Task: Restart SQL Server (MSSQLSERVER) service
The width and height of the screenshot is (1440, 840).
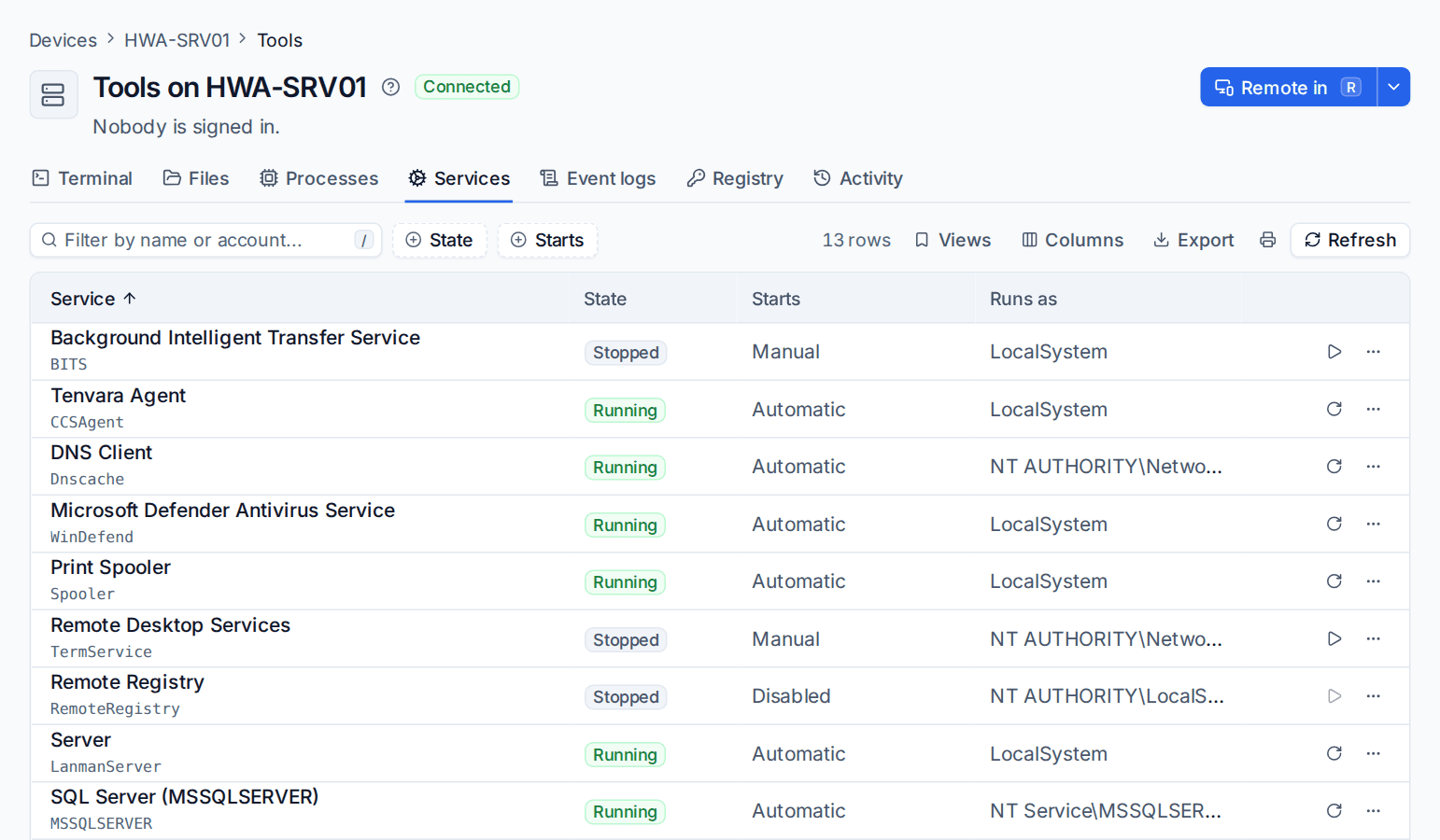Action: pos(1334,811)
